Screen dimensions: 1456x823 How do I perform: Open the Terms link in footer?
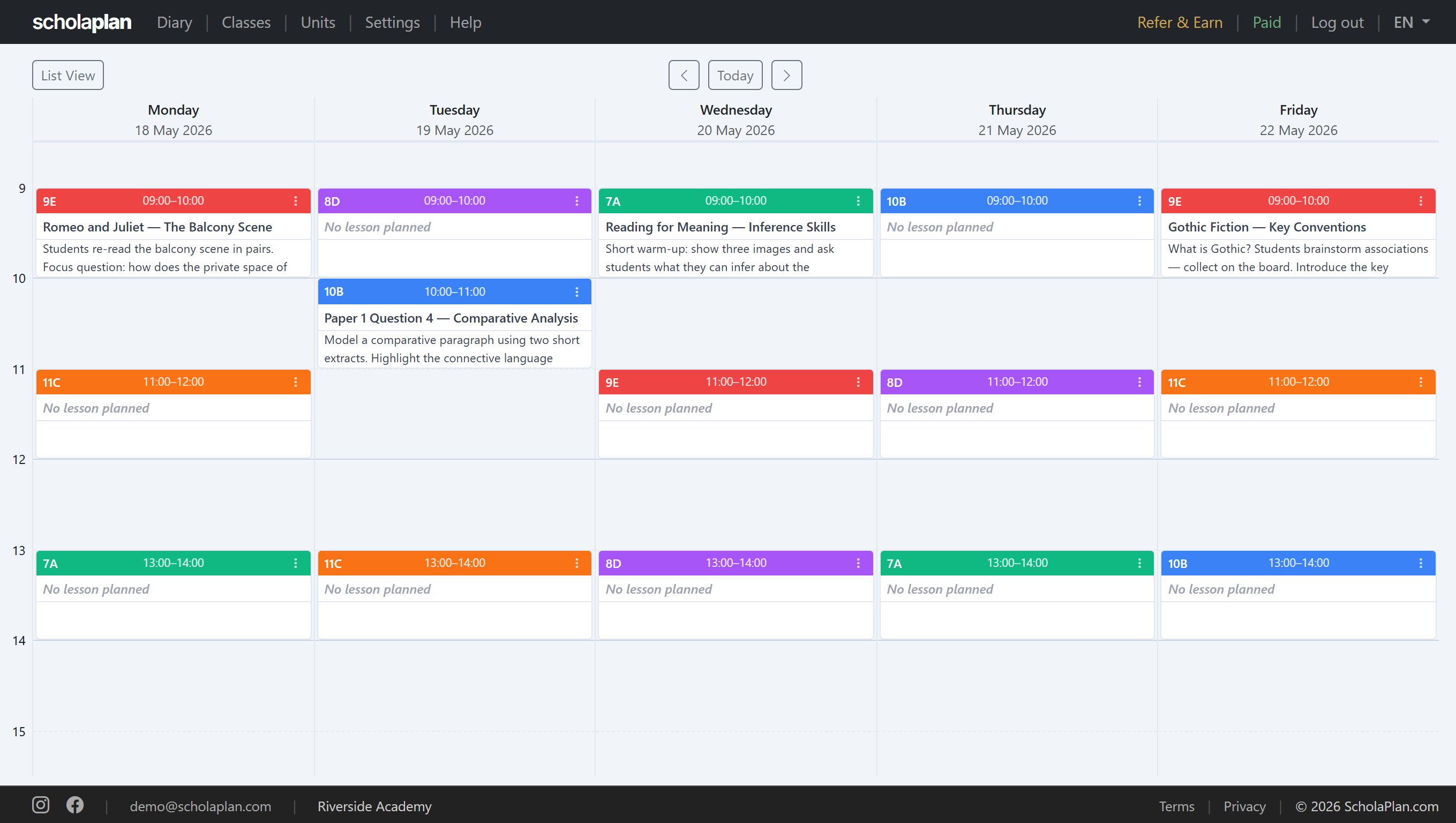(1177, 806)
